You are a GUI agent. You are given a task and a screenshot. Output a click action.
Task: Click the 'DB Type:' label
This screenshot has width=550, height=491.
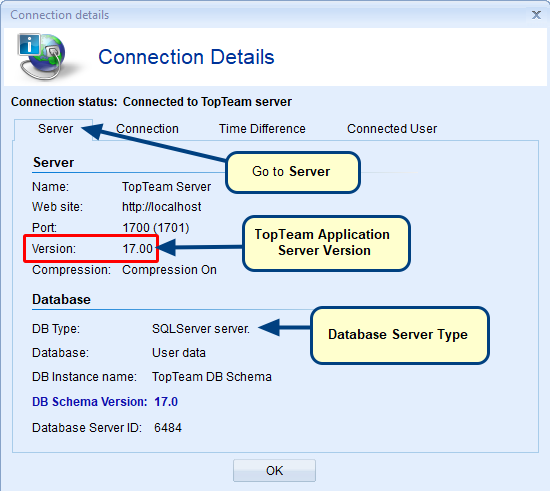point(56,329)
